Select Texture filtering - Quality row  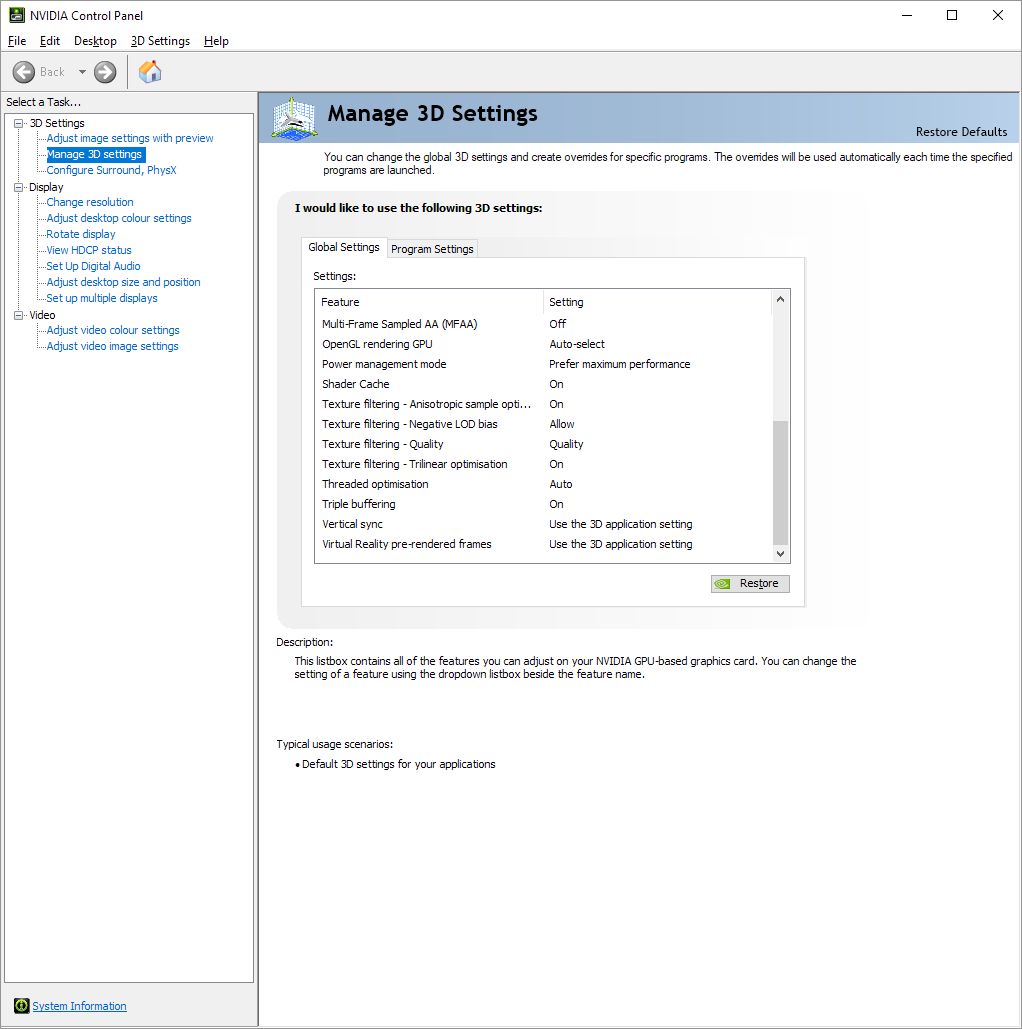pyautogui.click(x=543, y=444)
